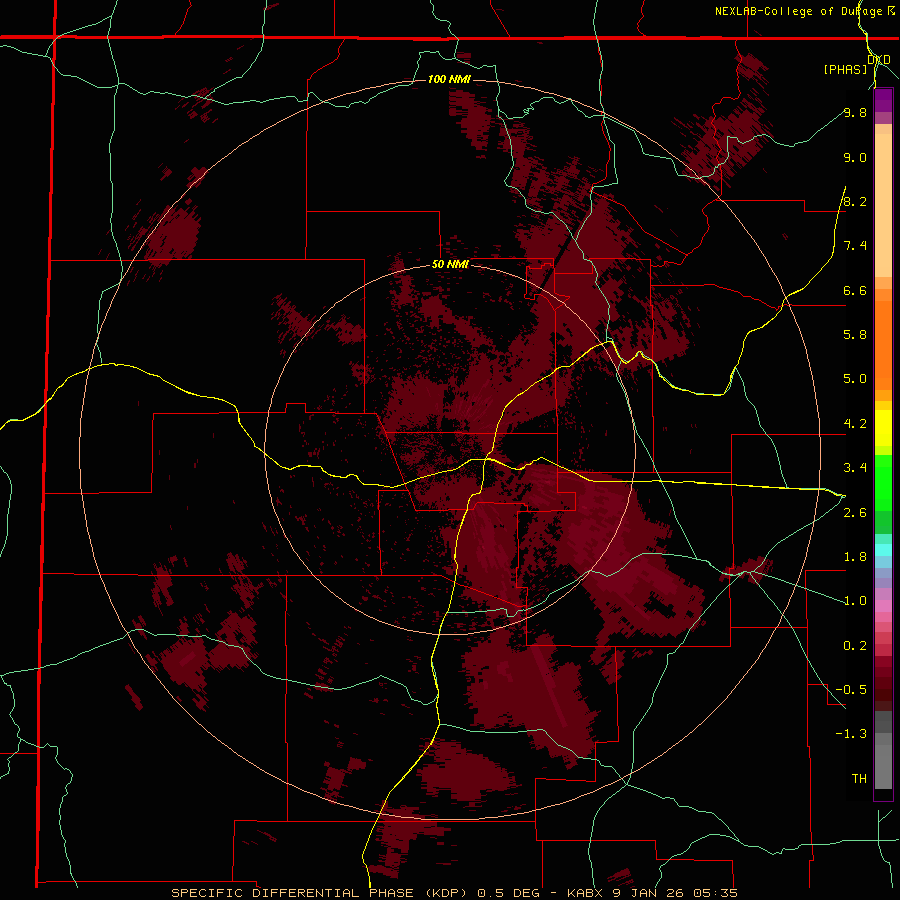Click the cyan band of the color bar

coord(883,550)
